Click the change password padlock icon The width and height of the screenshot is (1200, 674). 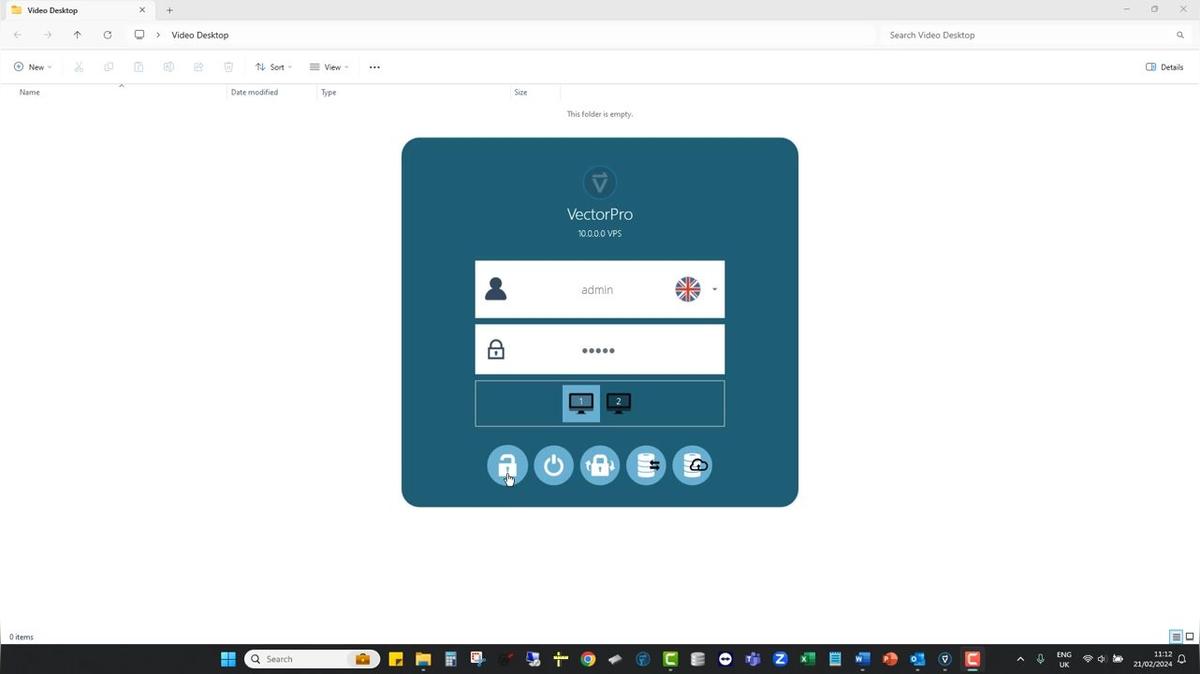(600, 465)
